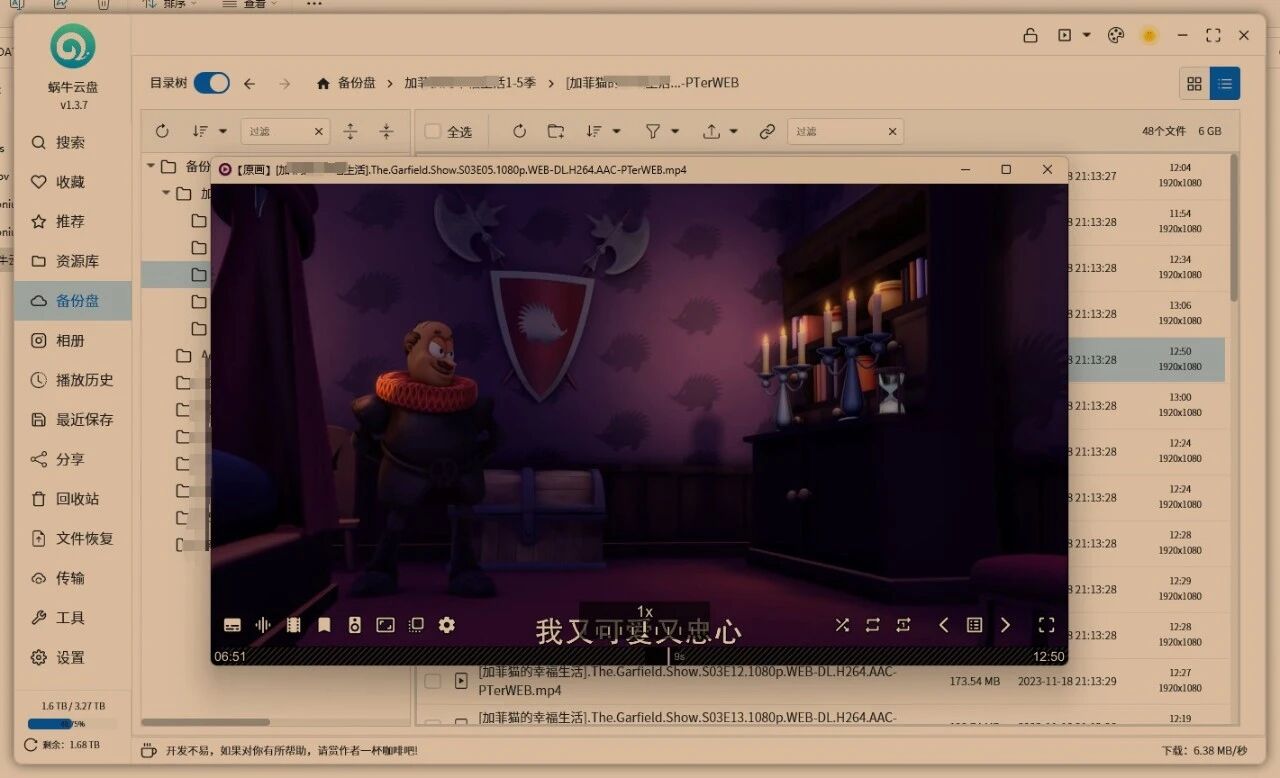Open 工具 tools

[72, 618]
